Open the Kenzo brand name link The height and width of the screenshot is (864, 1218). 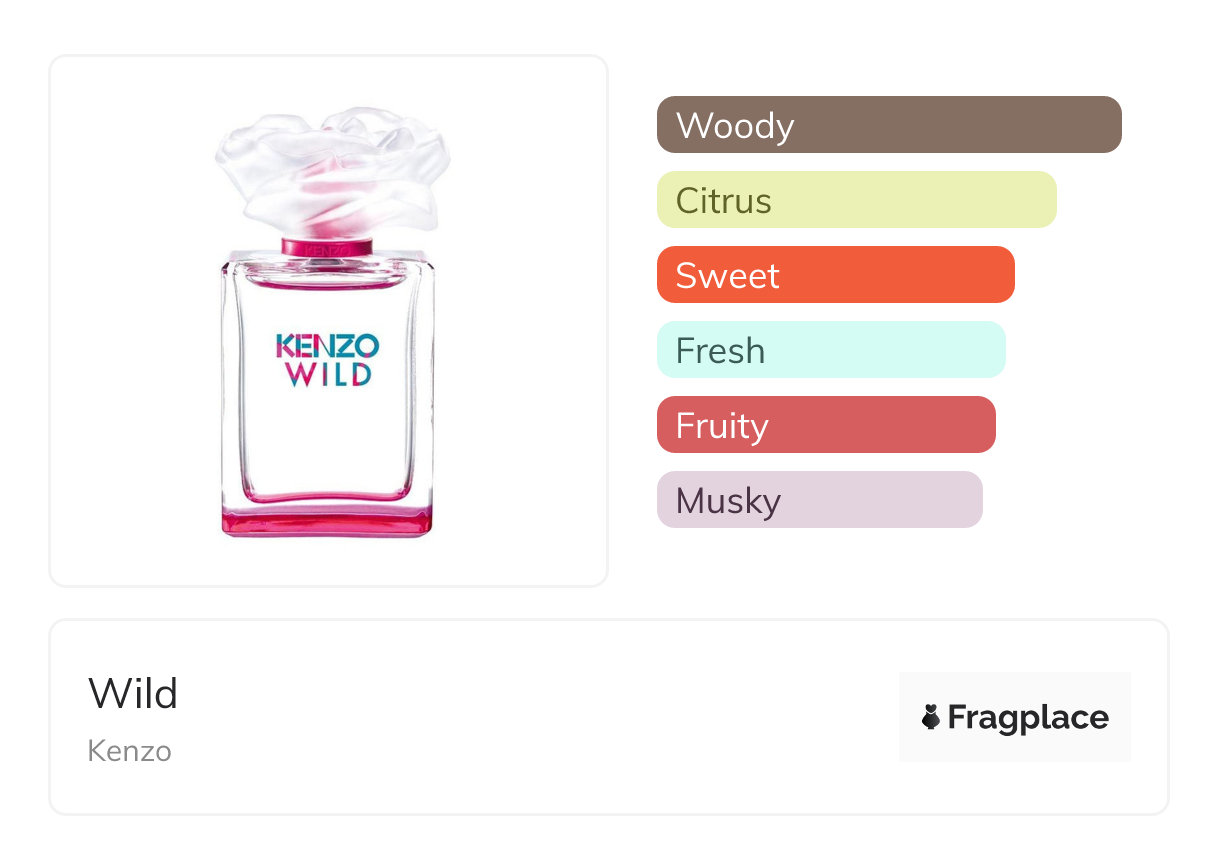click(x=130, y=750)
